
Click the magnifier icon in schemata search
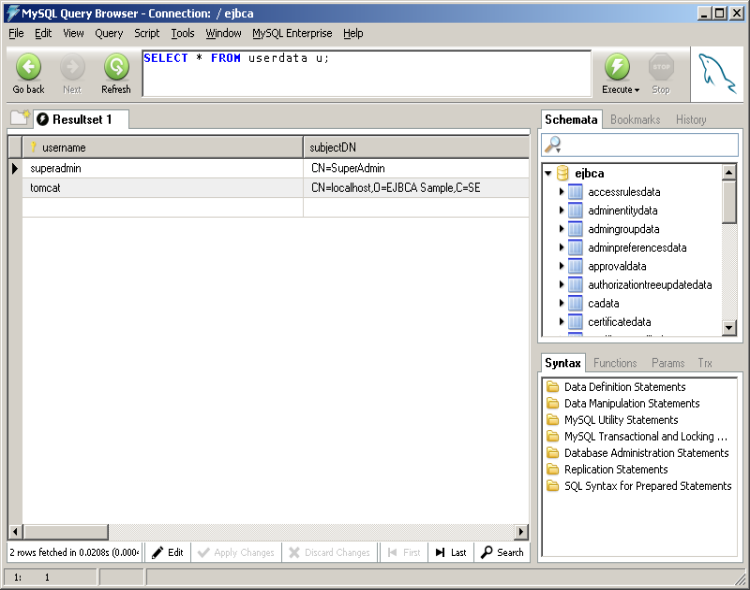(x=553, y=145)
